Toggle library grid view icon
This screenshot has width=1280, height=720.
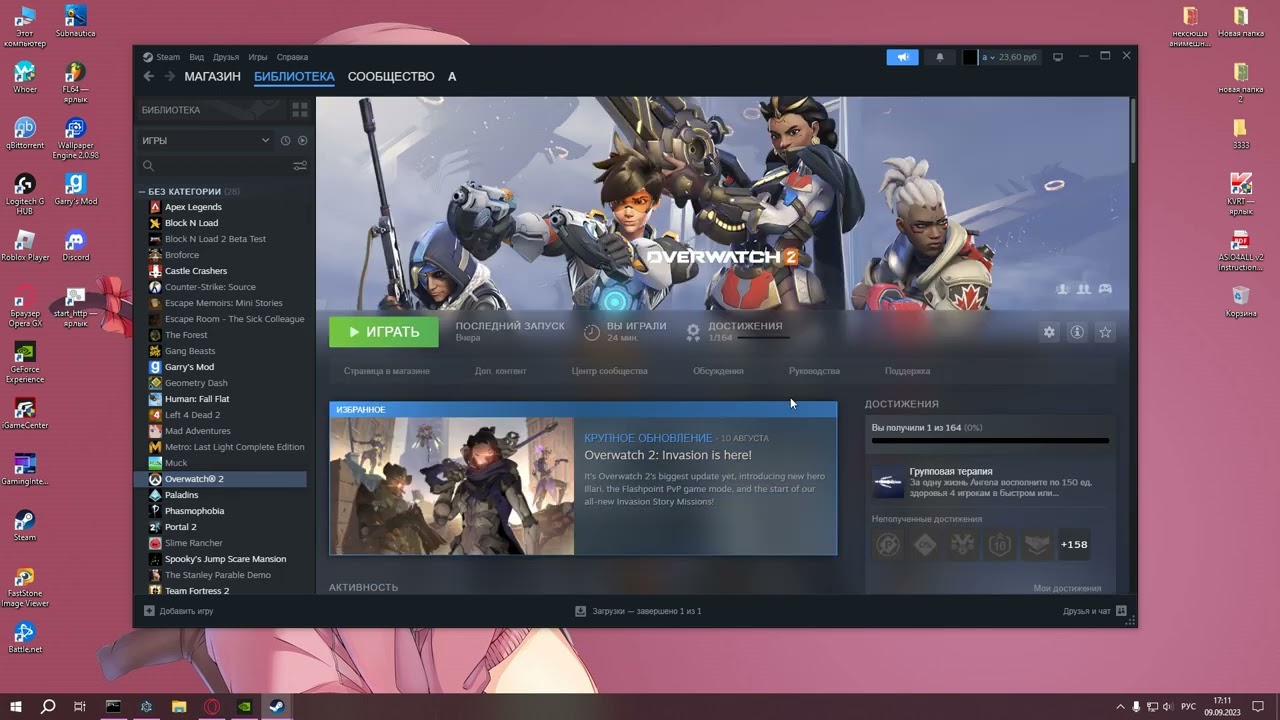pos(299,110)
